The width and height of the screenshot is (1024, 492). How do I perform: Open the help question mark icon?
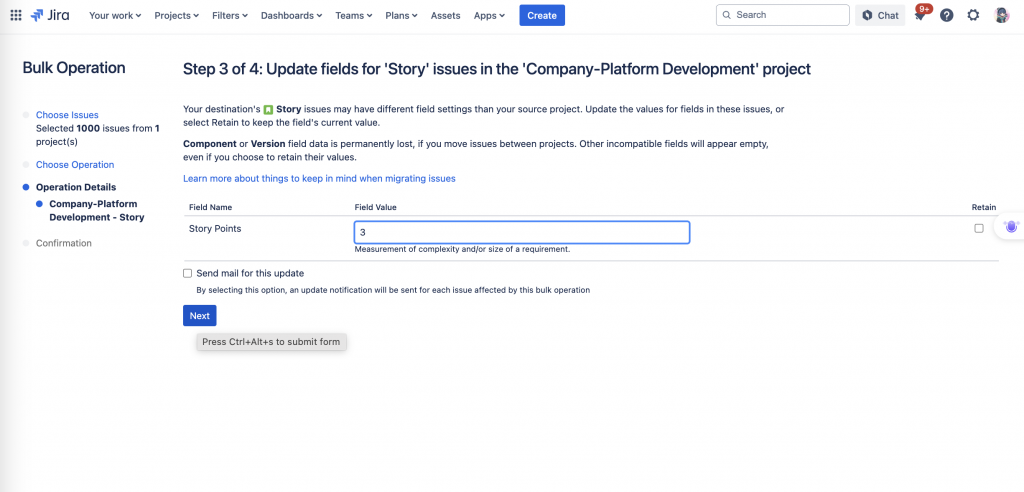(x=946, y=15)
